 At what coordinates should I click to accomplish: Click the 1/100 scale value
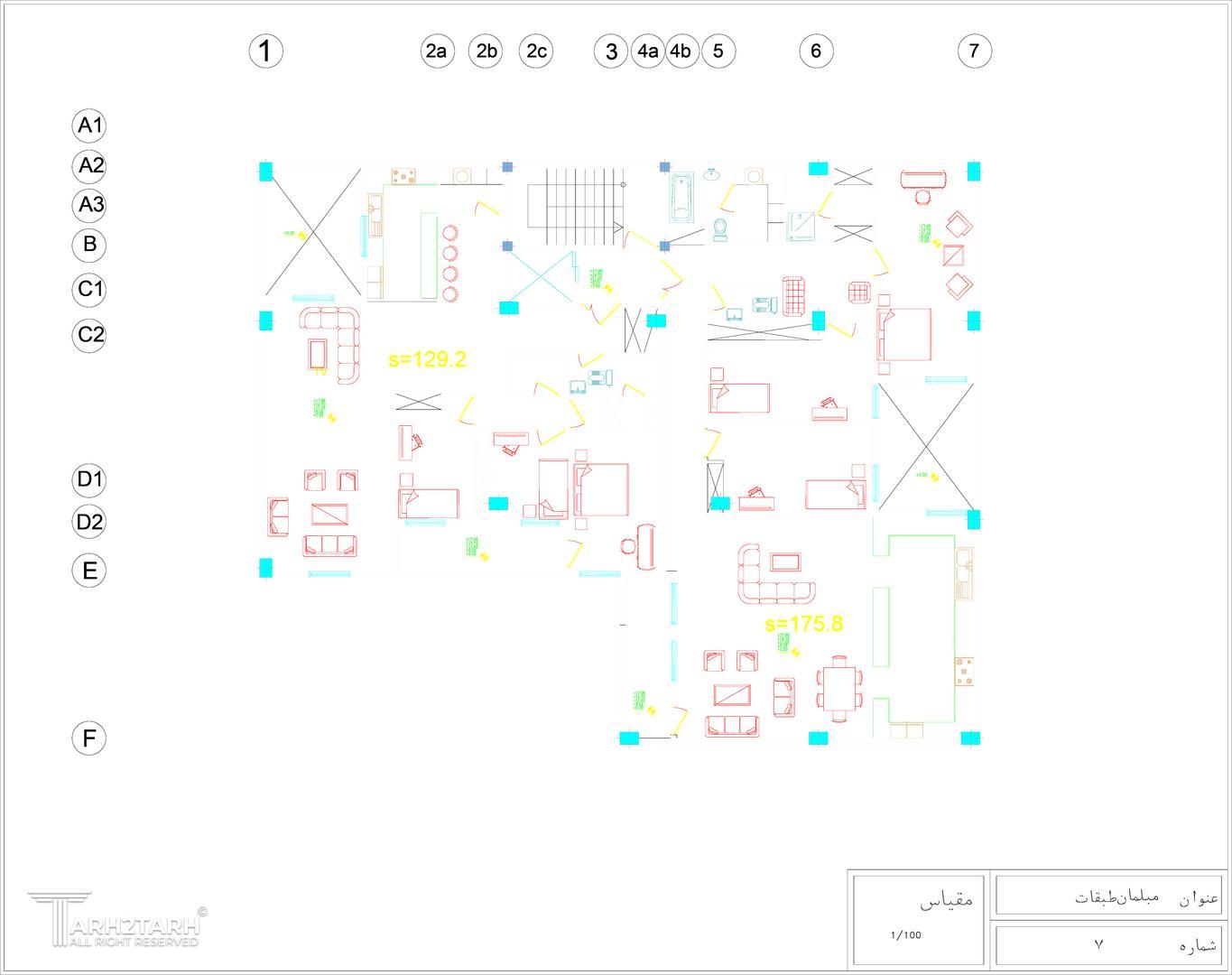(x=905, y=935)
